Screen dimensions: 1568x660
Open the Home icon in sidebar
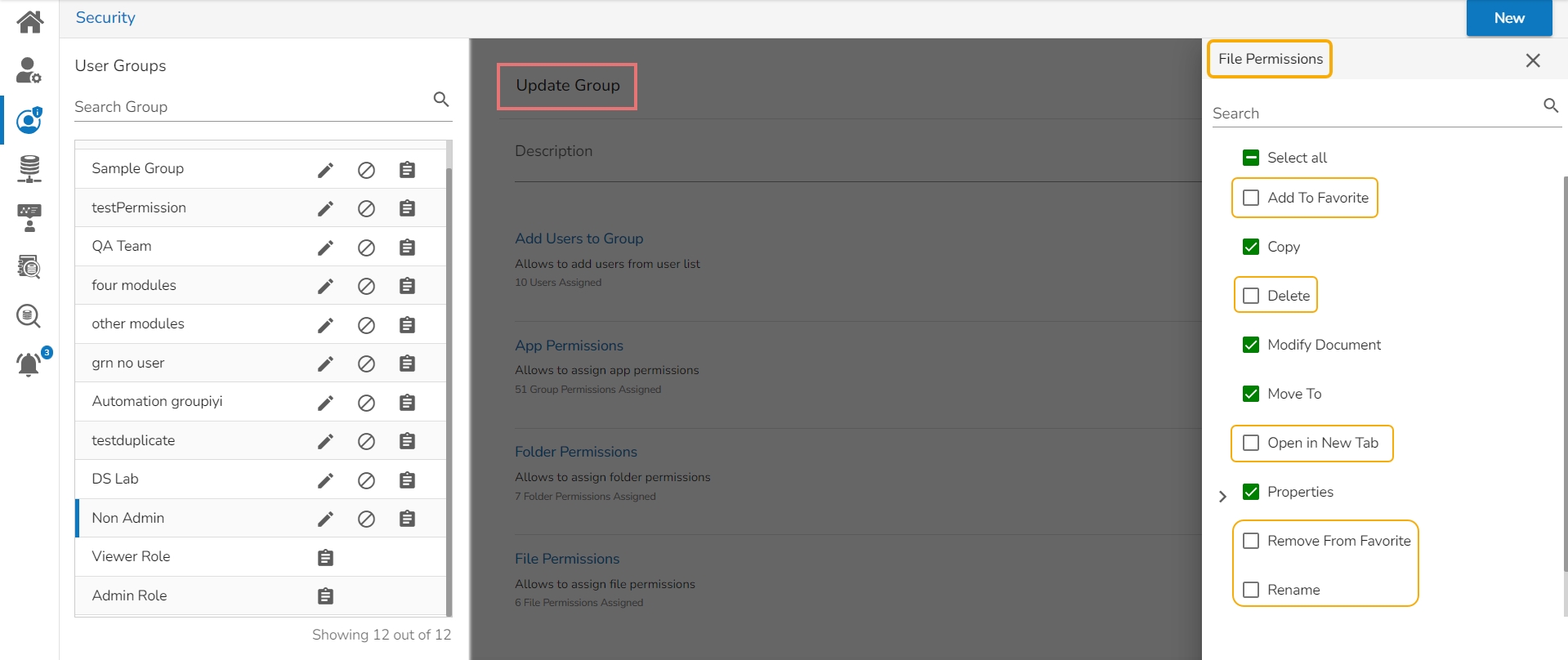pos(29,22)
